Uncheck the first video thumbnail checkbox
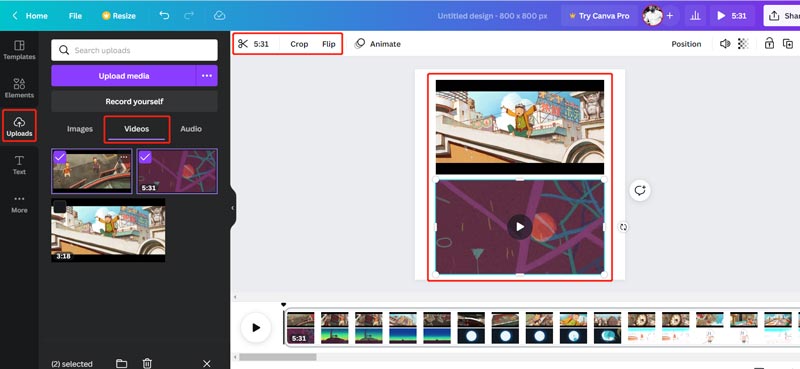Screen dimensions: 800x369 (x=60, y=157)
